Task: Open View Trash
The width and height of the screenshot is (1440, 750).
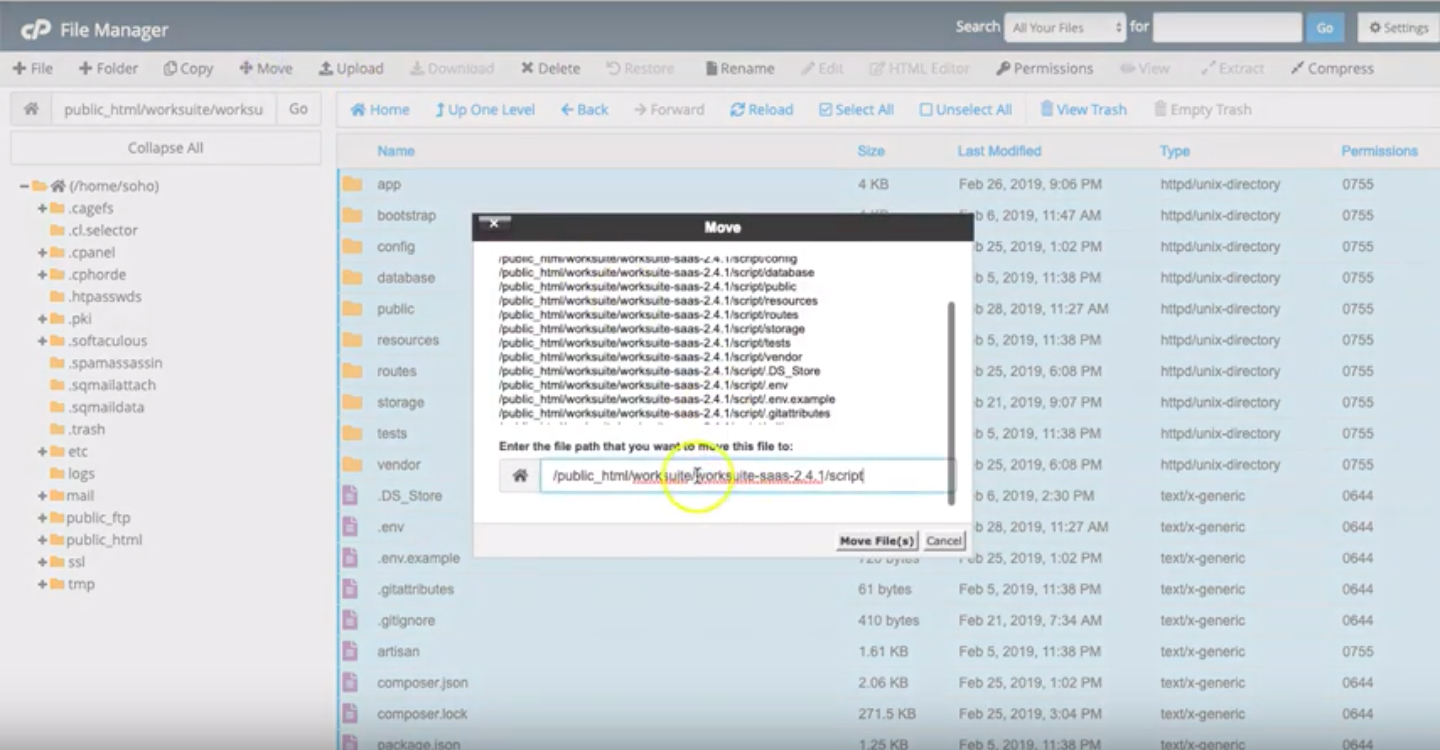Action: 1083,109
